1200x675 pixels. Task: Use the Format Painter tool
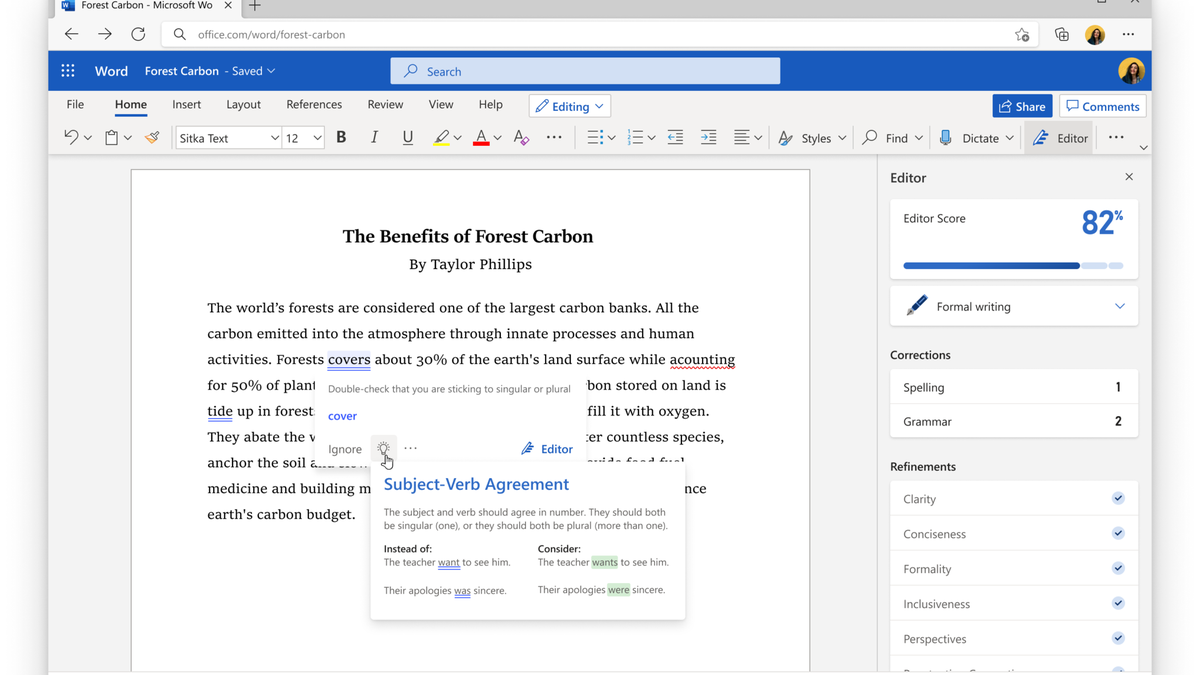[152, 137]
